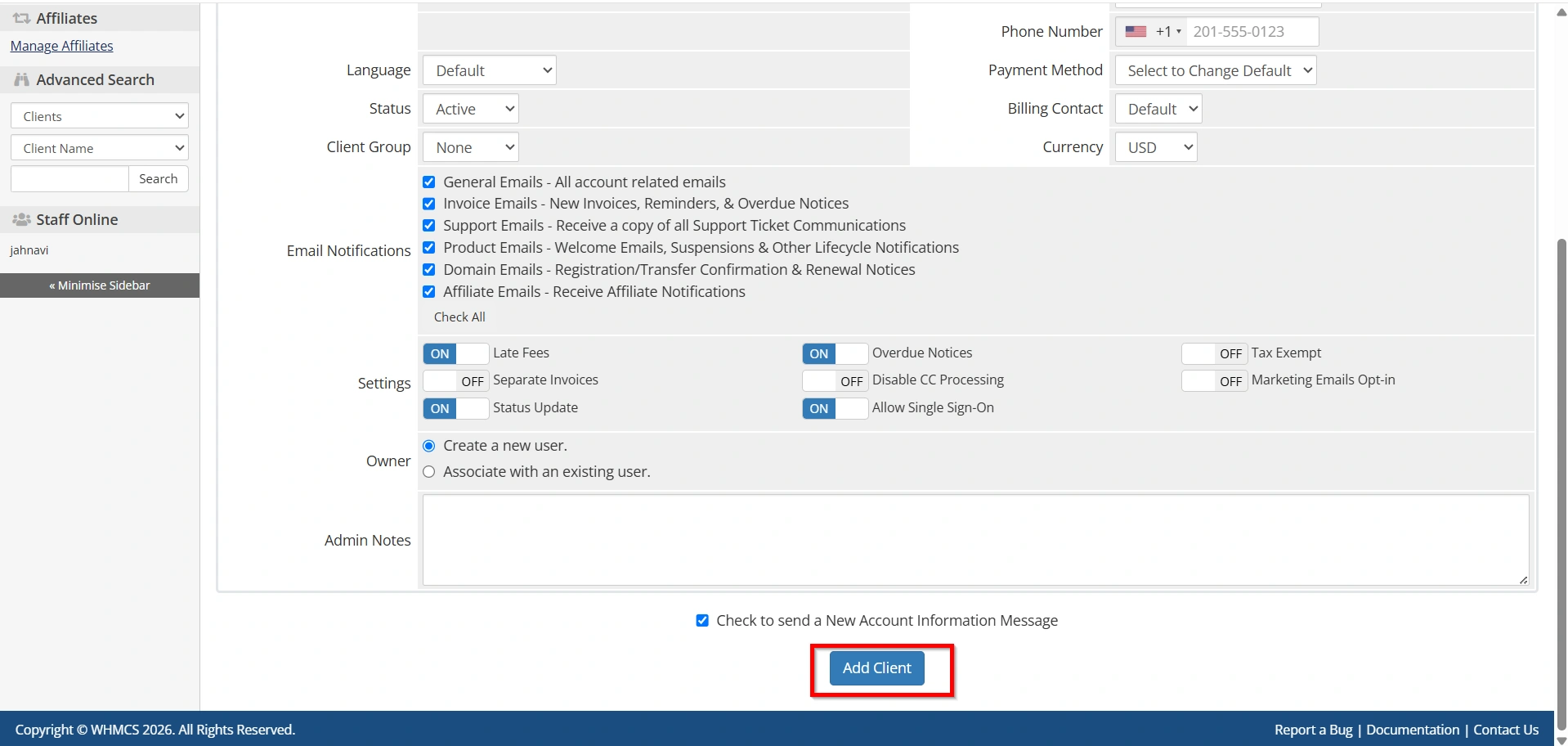
Task: Click the Advanced Search binoculars icon
Action: click(x=21, y=79)
